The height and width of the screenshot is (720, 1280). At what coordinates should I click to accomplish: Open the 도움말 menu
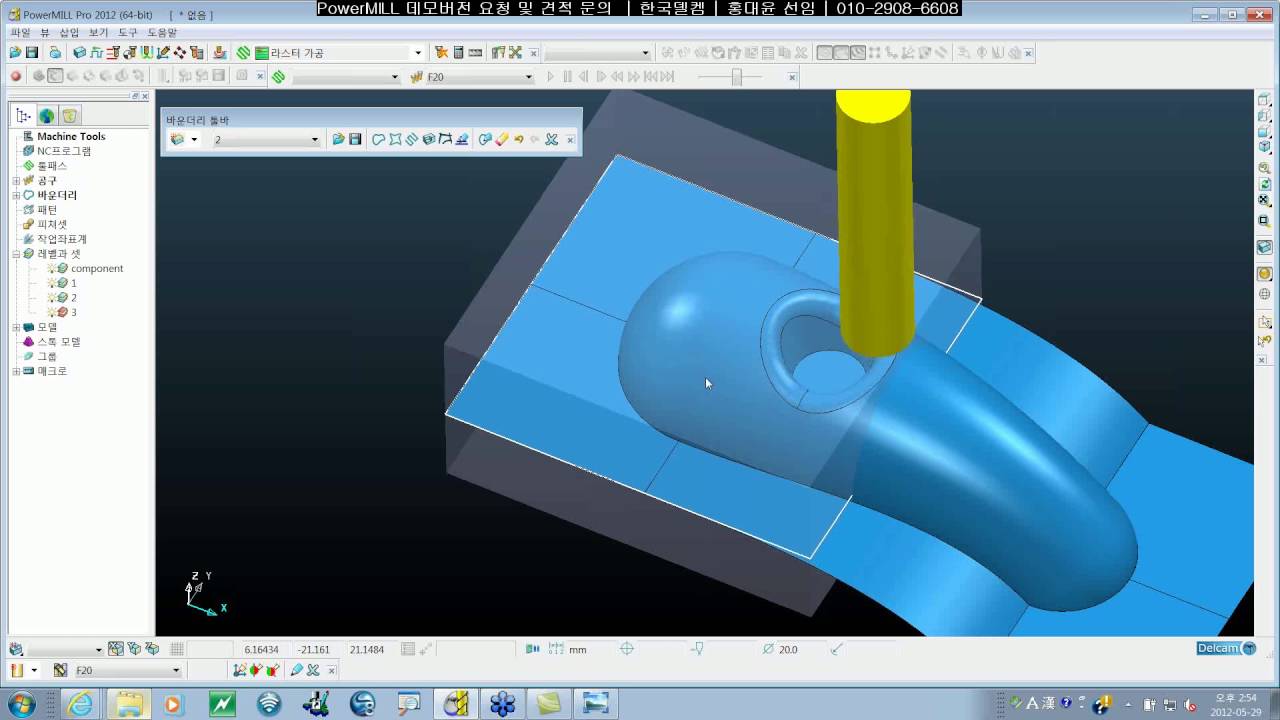coord(162,32)
